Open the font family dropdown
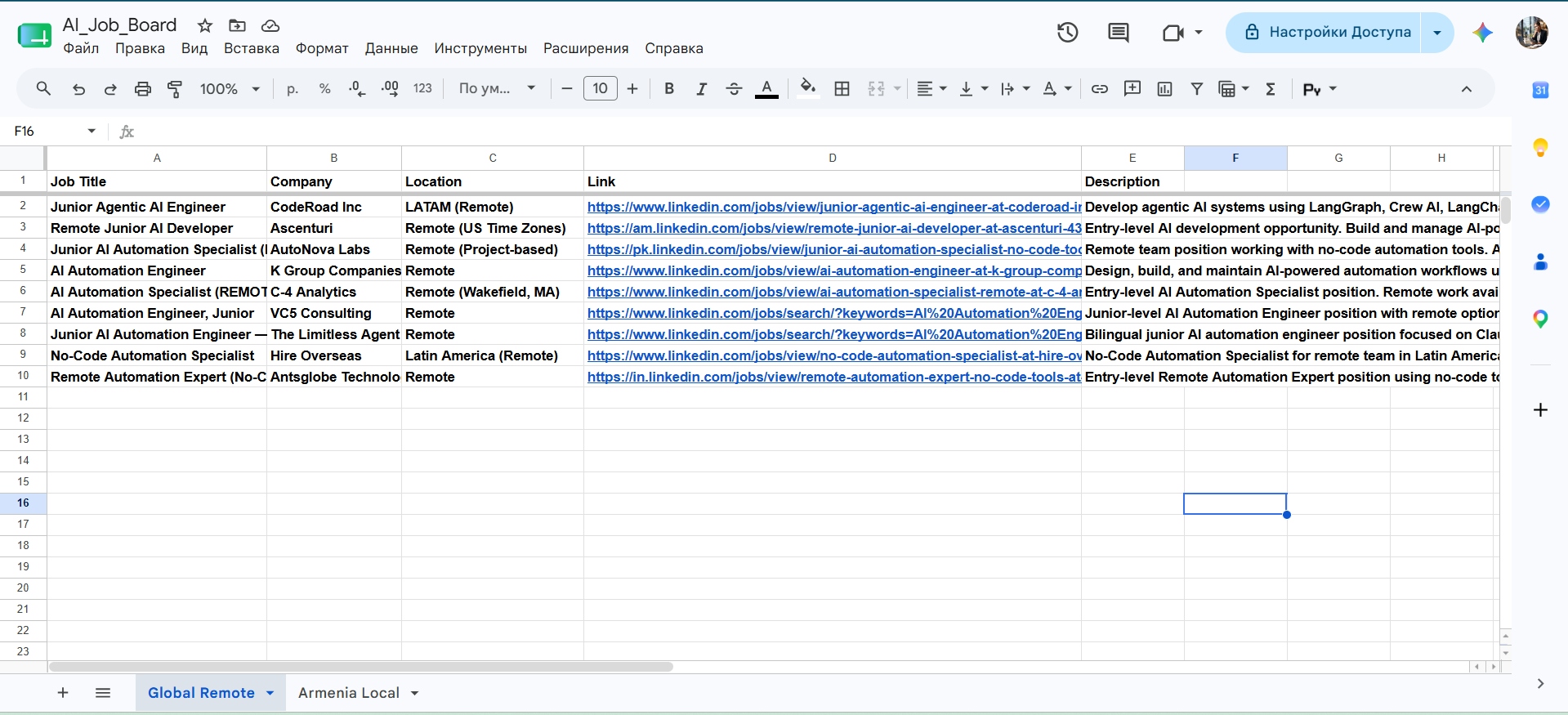1568x715 pixels. coord(497,89)
